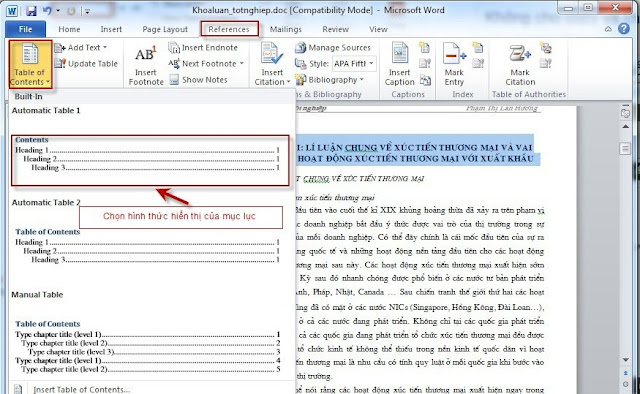Viewport: 640px width, 394px height.
Task: Click the Word Help question mark icon
Action: [x=624, y=29]
